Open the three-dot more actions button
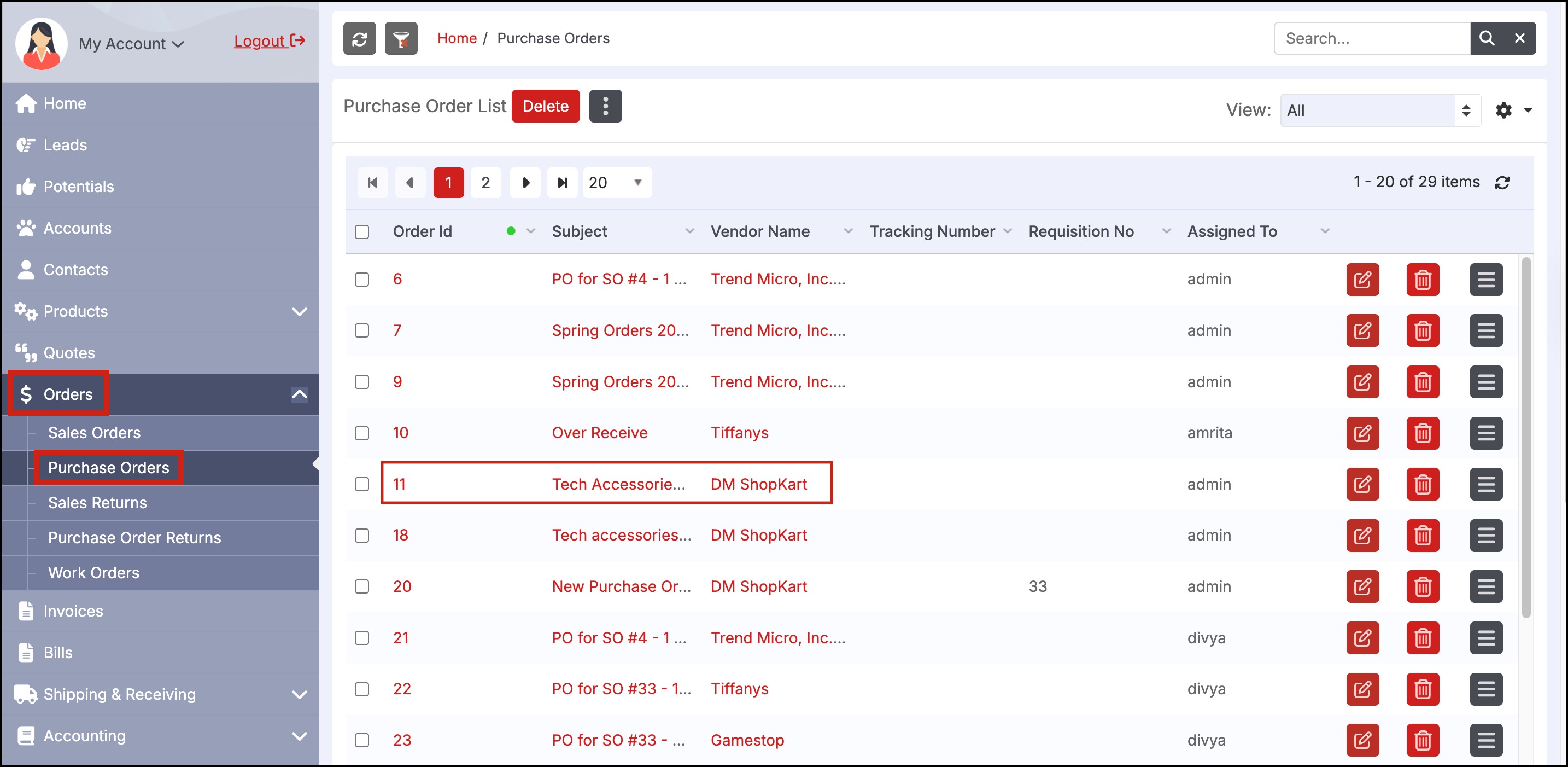This screenshot has height=767, width=1568. [x=605, y=106]
